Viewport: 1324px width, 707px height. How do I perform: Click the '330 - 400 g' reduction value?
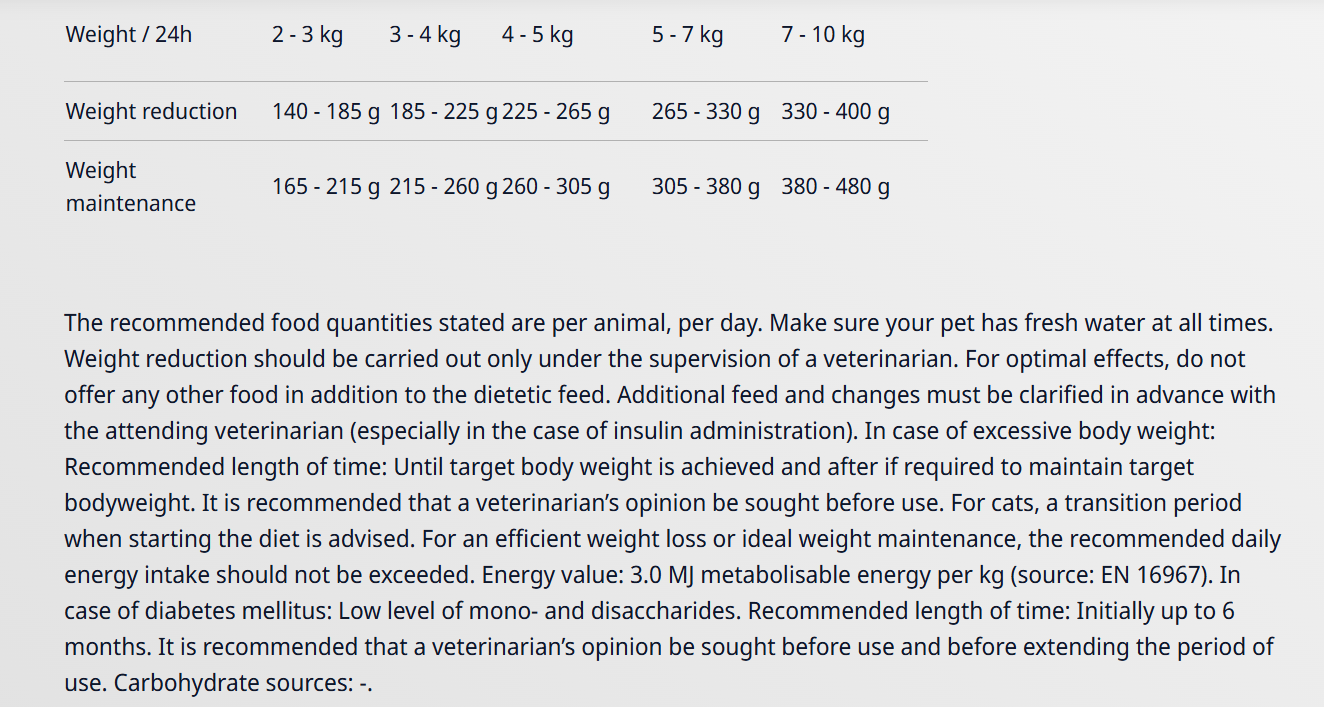pyautogui.click(x=835, y=111)
